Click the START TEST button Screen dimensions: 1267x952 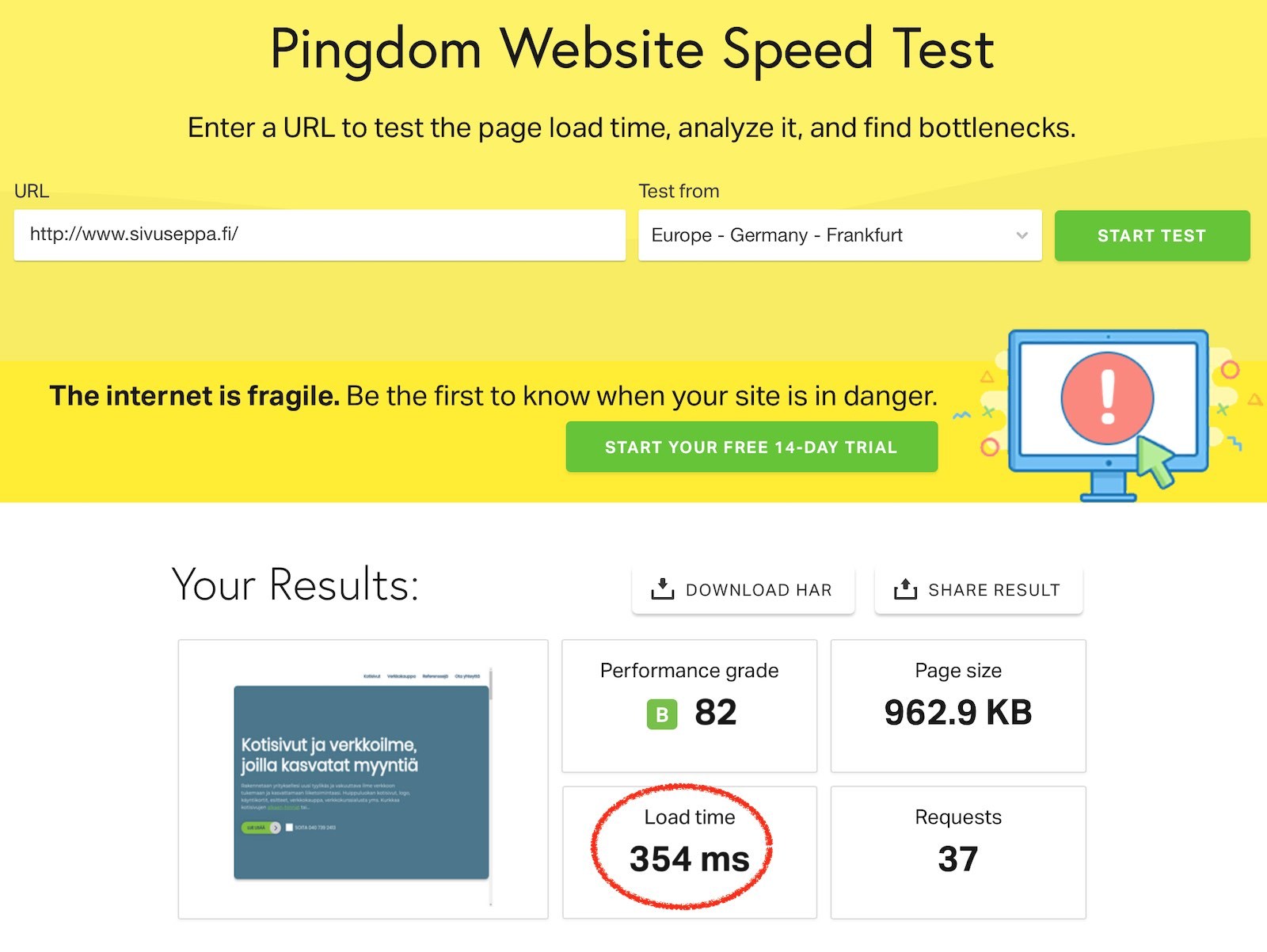1152,235
